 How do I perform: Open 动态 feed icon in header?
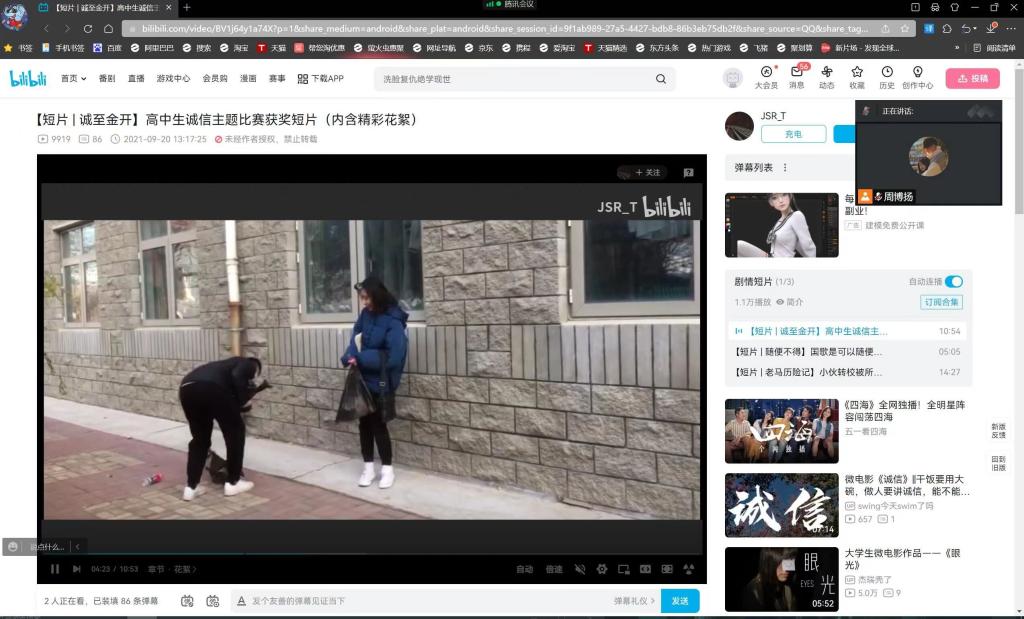click(826, 73)
